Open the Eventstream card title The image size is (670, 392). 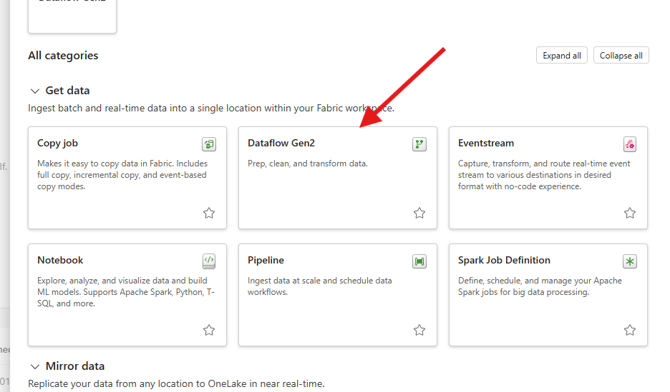click(486, 143)
